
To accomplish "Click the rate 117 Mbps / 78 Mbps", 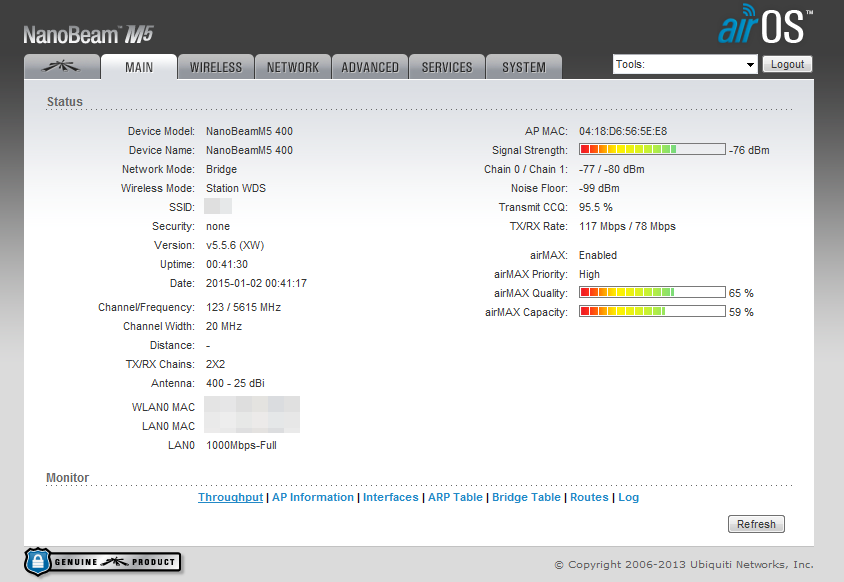I will (x=627, y=226).
